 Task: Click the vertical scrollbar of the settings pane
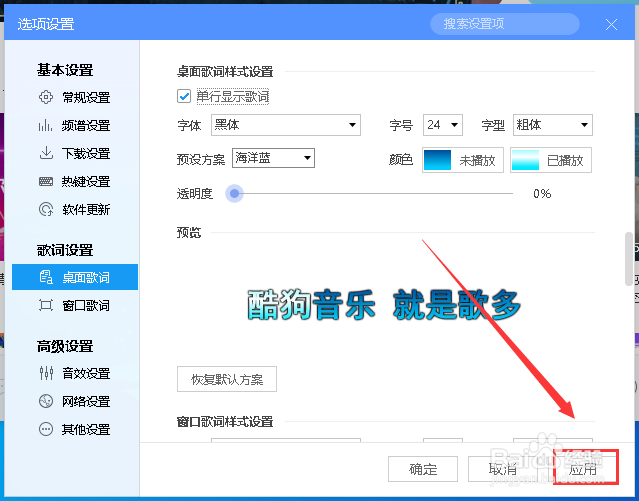[x=629, y=259]
